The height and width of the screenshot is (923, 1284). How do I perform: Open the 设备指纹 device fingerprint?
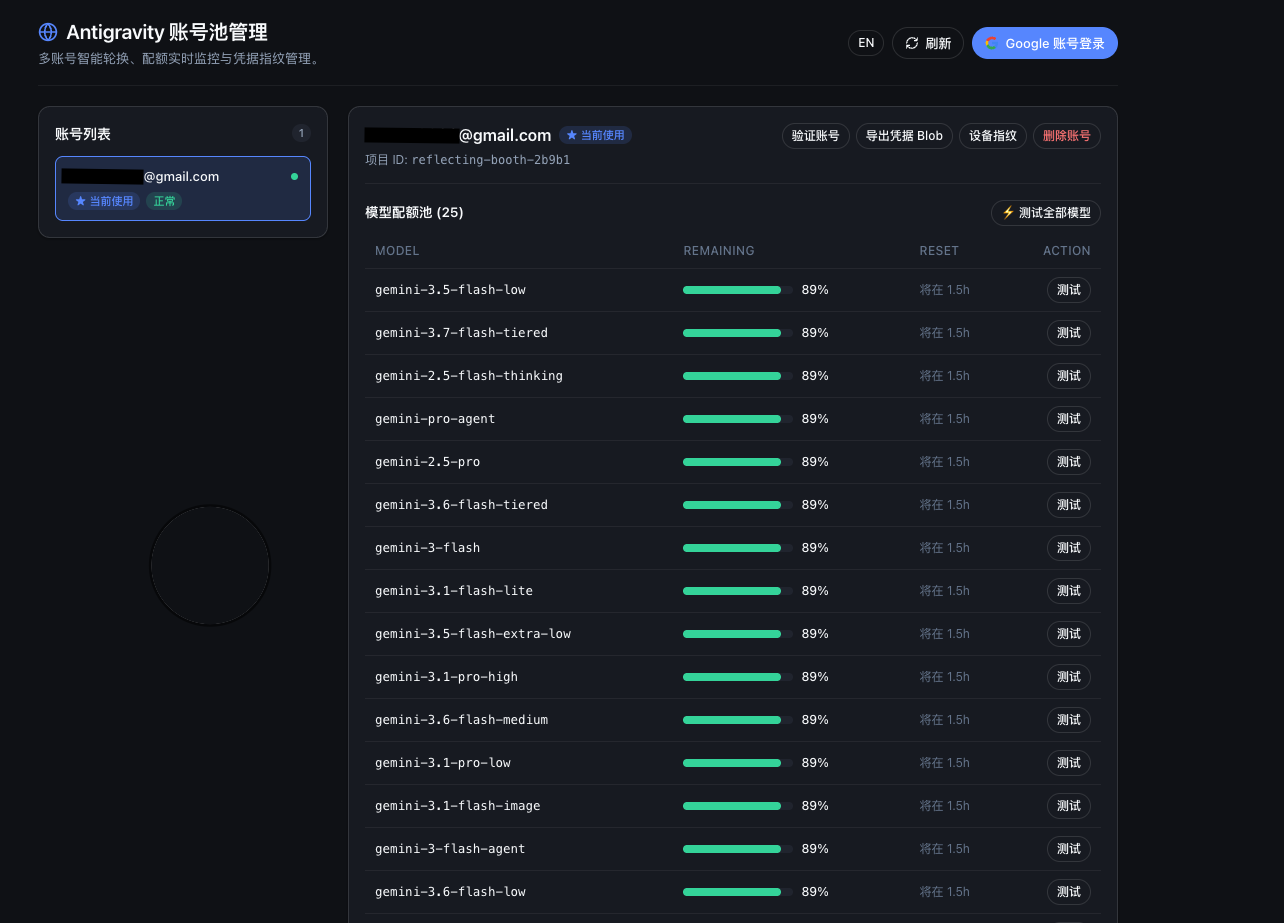pos(993,136)
